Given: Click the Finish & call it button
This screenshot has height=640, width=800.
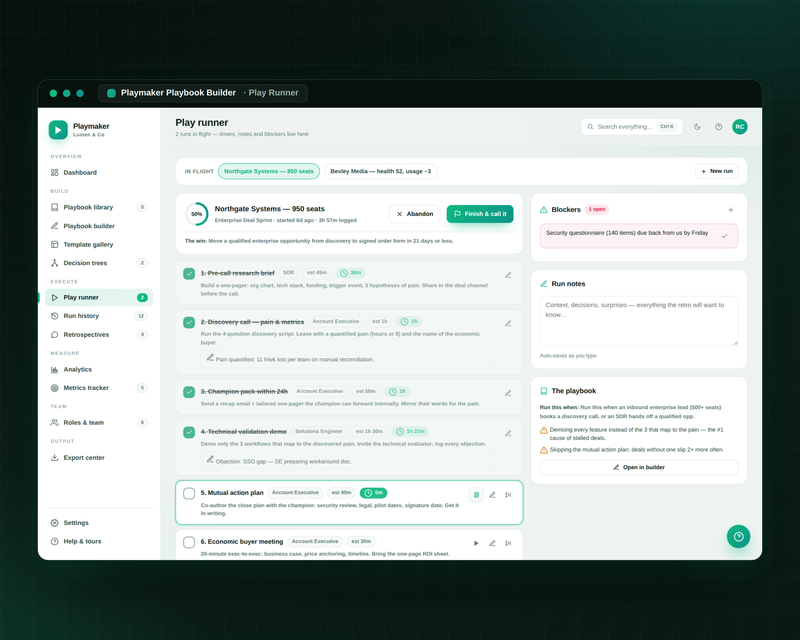Looking at the screenshot, I should tap(480, 214).
